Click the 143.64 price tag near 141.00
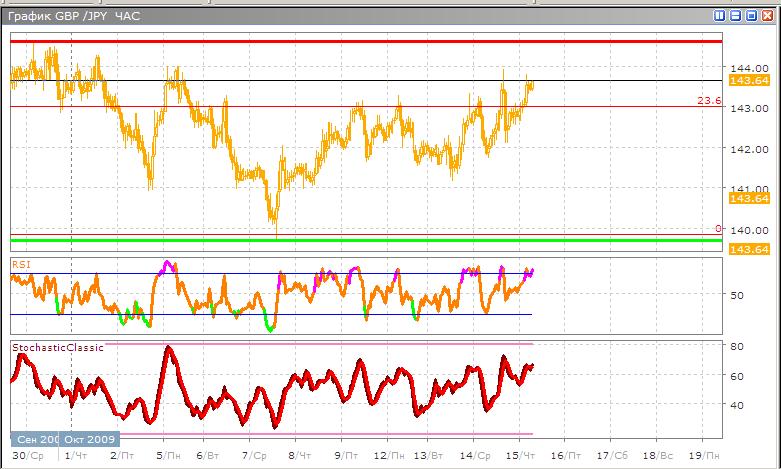The image size is (781, 469). (x=748, y=199)
